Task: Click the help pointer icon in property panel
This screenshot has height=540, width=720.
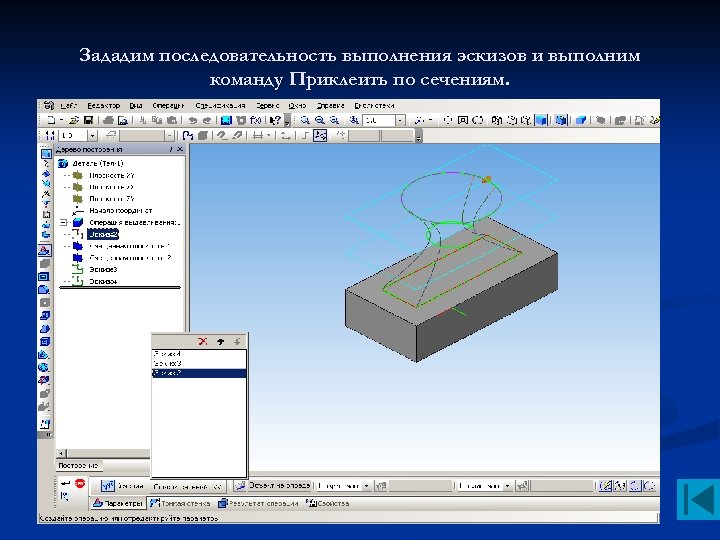Action: tap(65, 496)
